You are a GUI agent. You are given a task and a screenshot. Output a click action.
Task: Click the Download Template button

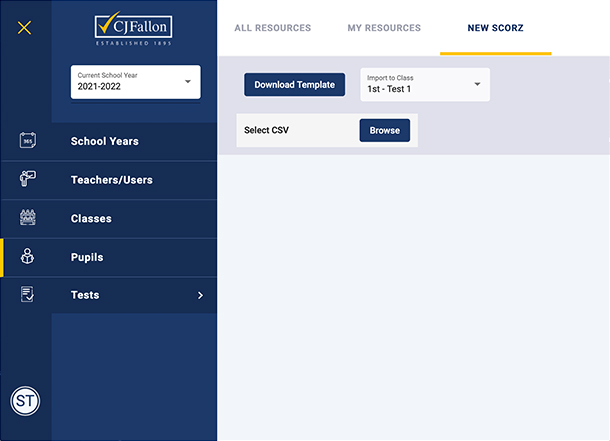[x=294, y=85]
